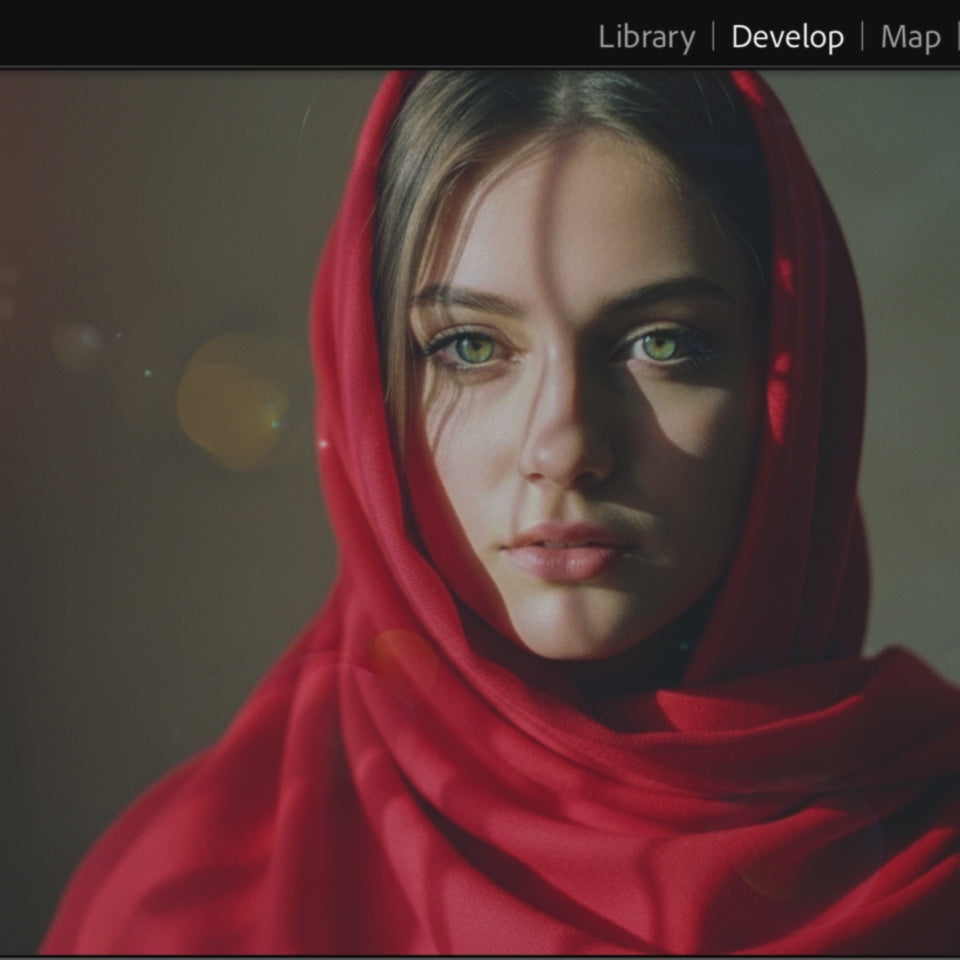The width and height of the screenshot is (960, 960).
Task: Click the woman's green eye on the left
Action: 474,348
